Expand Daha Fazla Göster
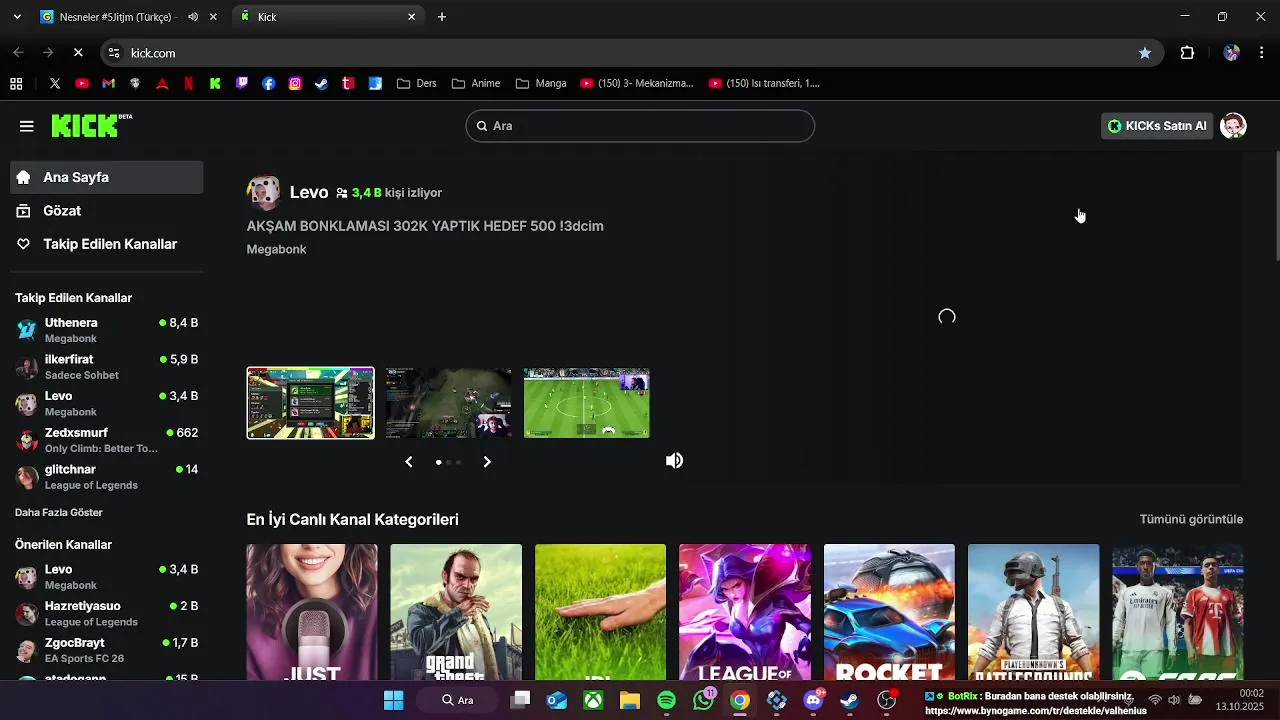Image resolution: width=1280 pixels, height=720 pixels. [59, 512]
